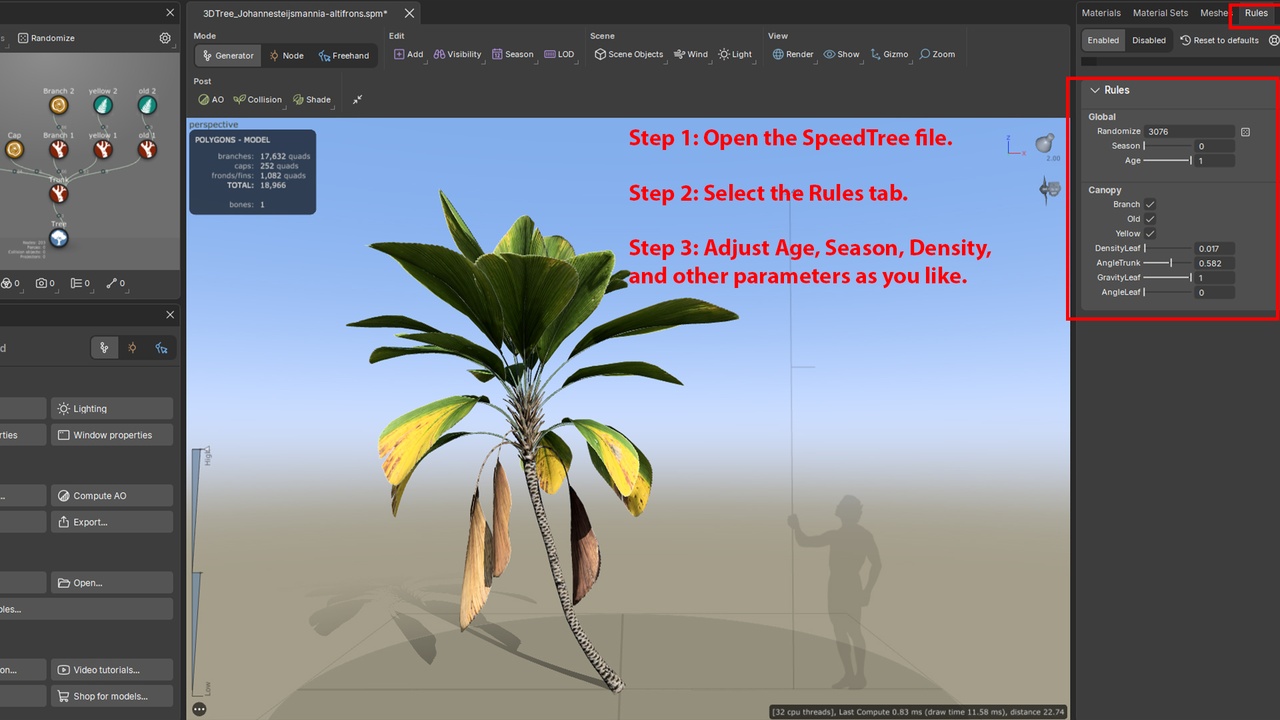Switch to the Materials tab
The width and height of the screenshot is (1280, 720).
tap(1101, 13)
